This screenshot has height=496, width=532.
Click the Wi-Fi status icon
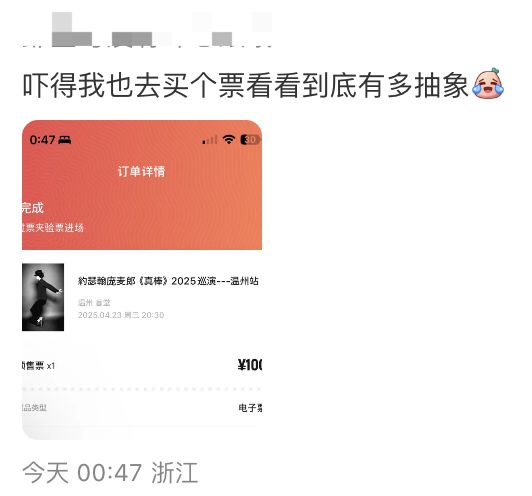[229, 139]
